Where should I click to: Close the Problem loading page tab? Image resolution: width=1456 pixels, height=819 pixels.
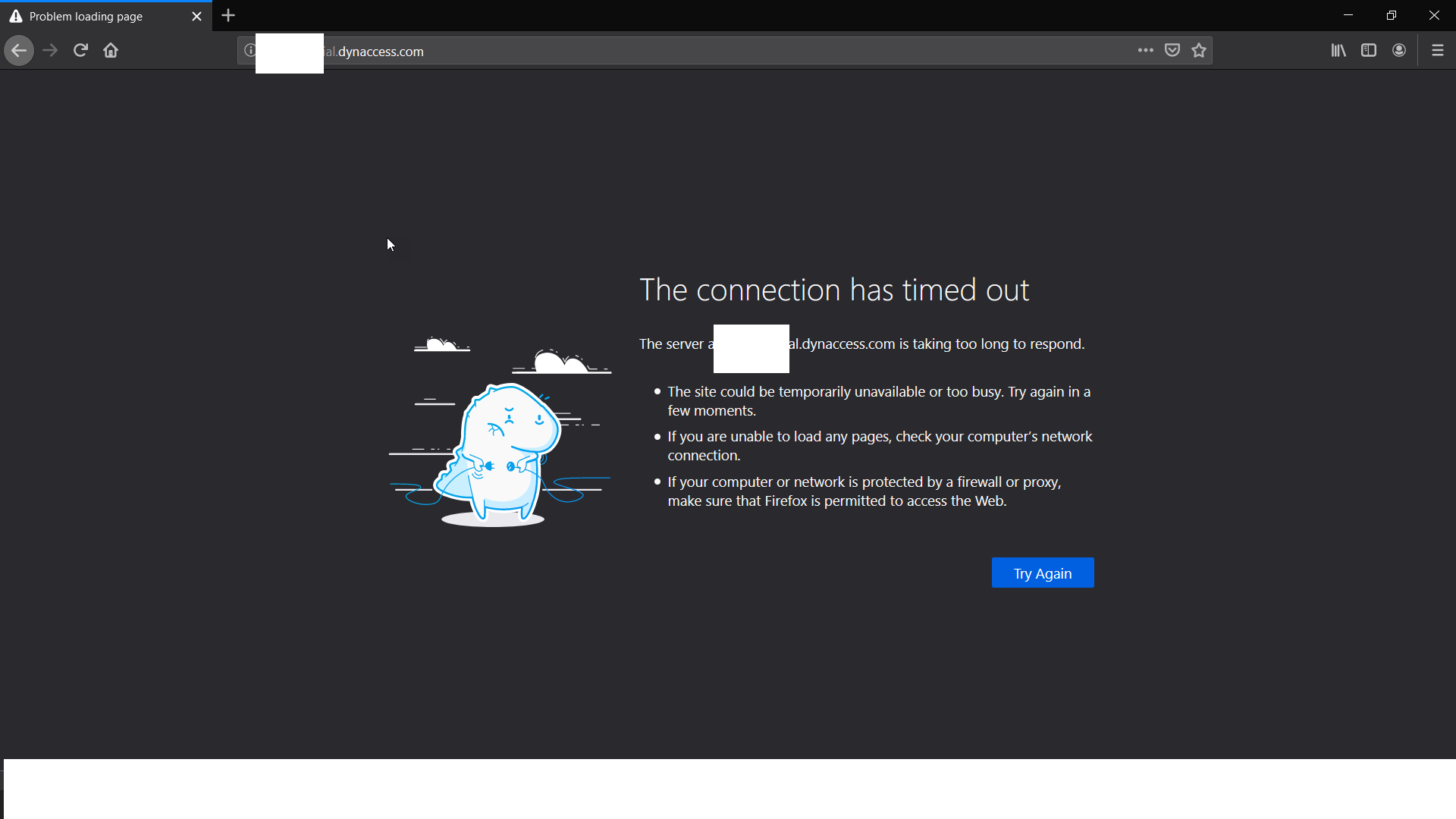[196, 16]
